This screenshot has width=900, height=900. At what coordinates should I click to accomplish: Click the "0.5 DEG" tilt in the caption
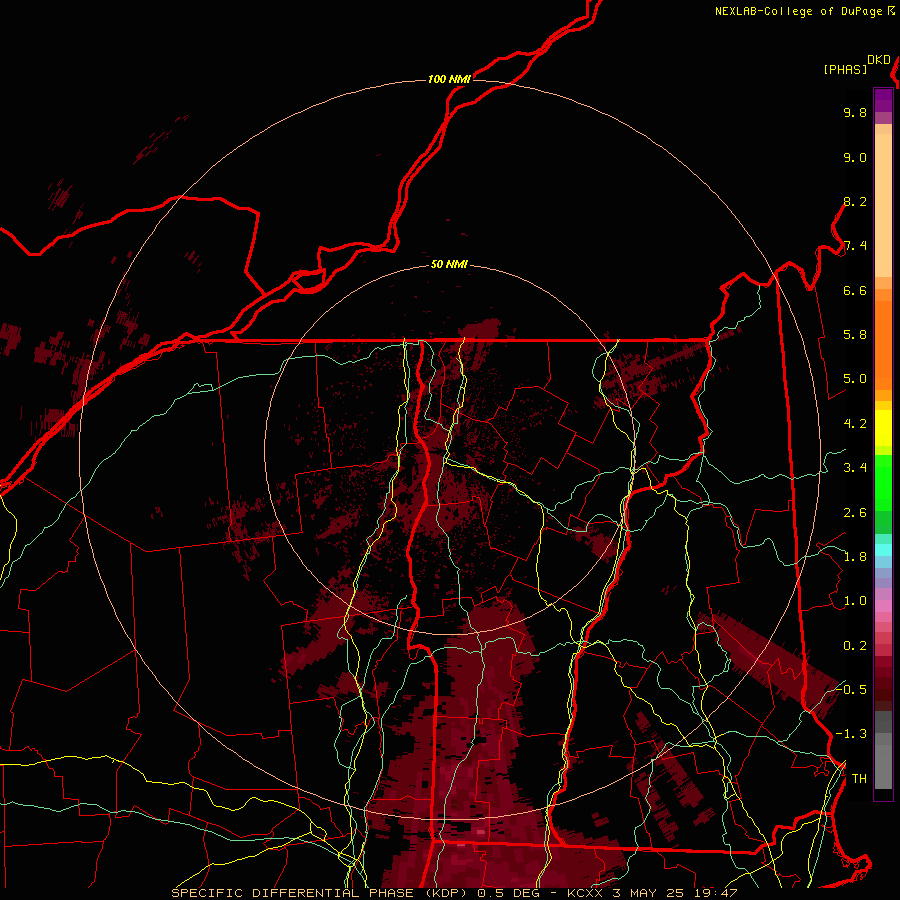pyautogui.click(x=510, y=893)
